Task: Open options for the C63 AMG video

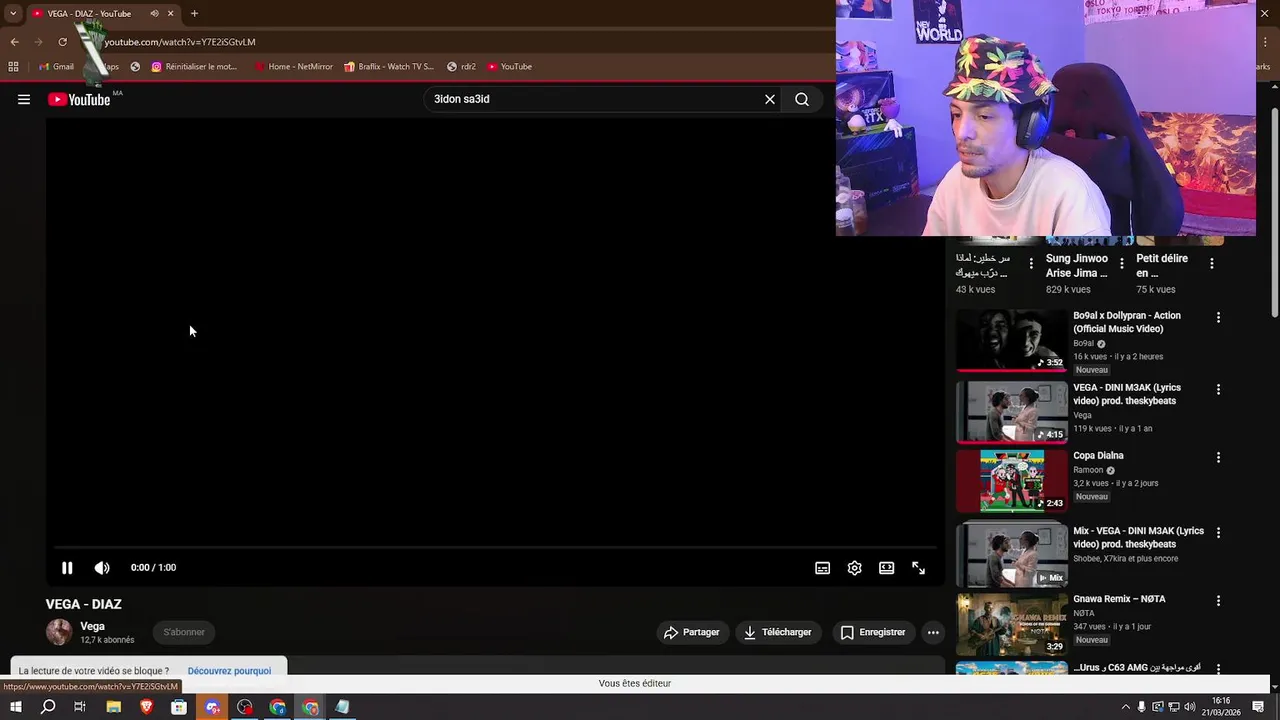Action: pos(1218,669)
